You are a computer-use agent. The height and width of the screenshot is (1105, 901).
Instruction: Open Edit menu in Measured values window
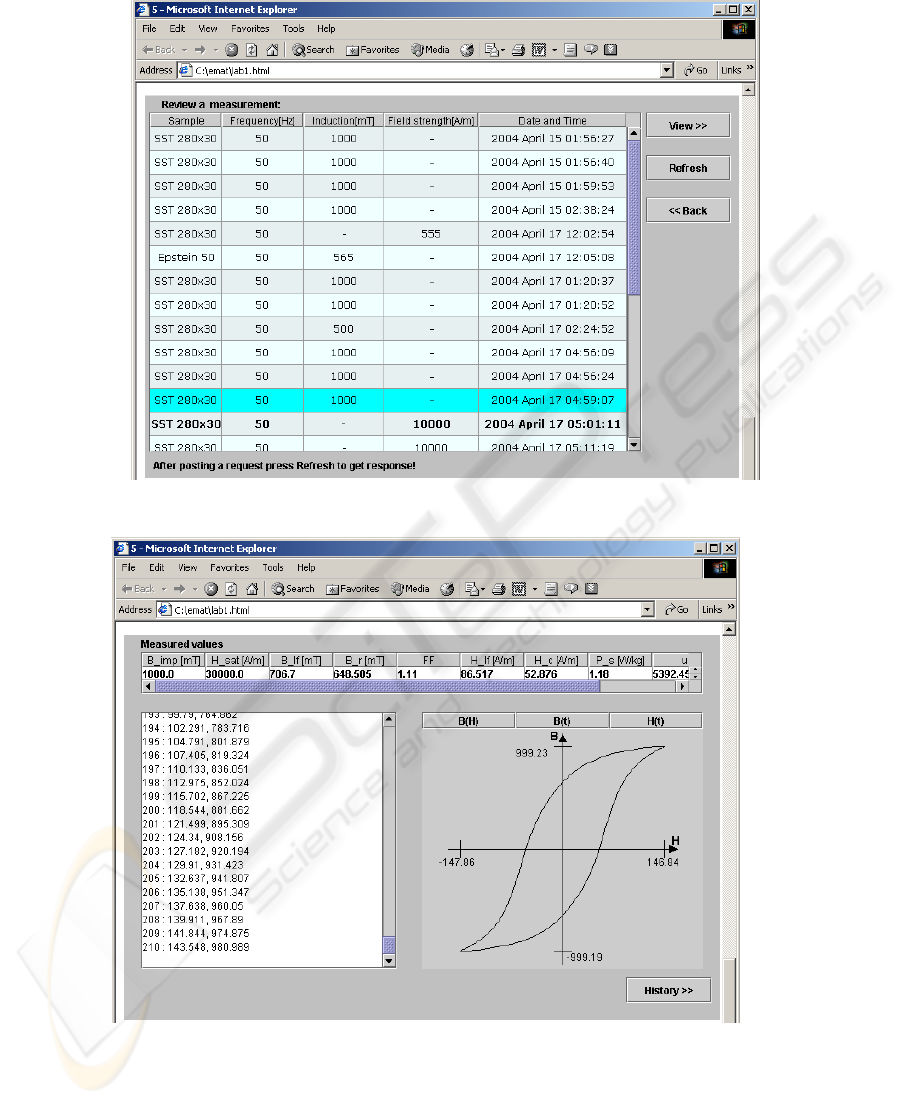click(156, 568)
